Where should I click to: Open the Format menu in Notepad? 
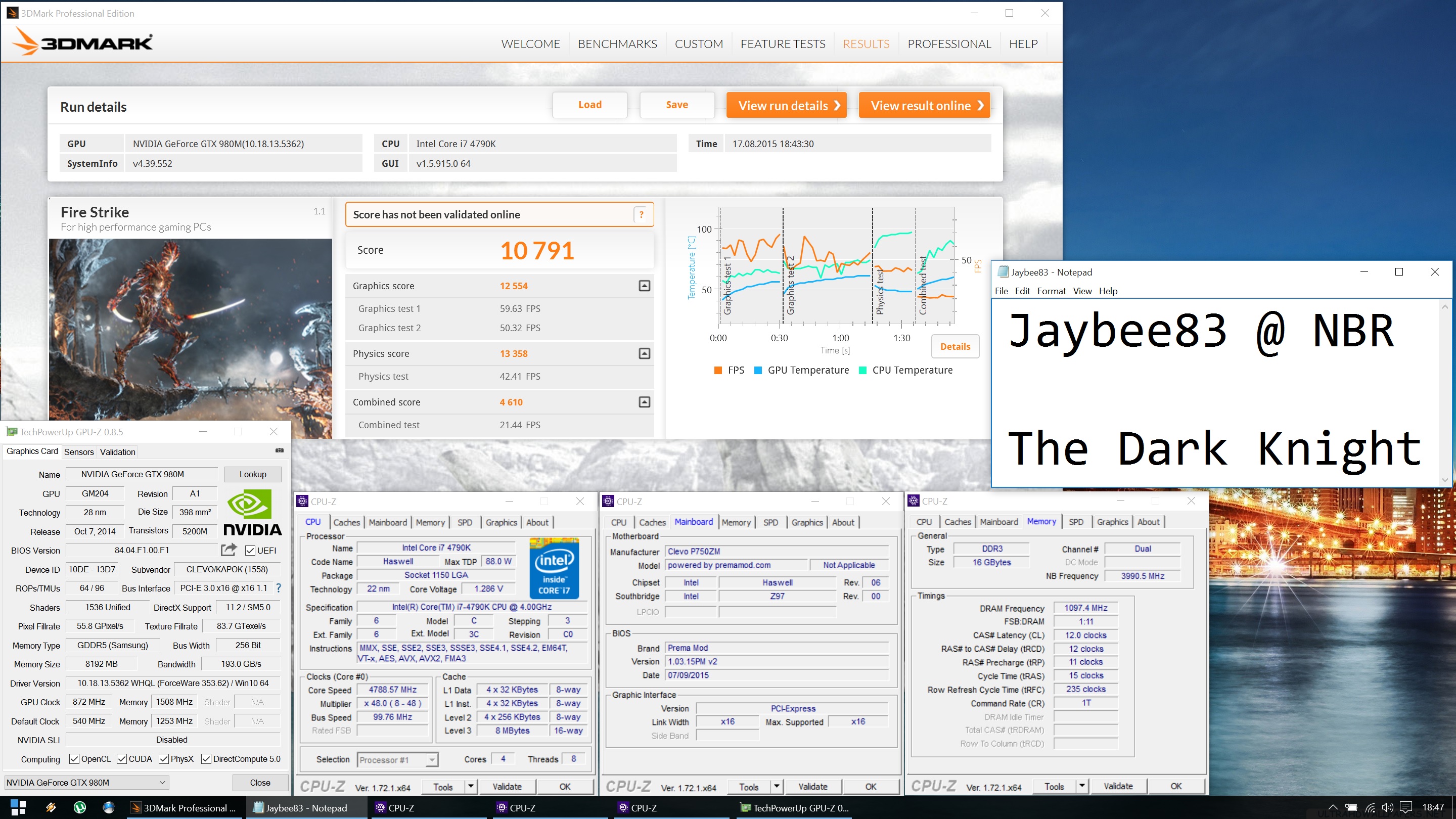pyautogui.click(x=1052, y=291)
